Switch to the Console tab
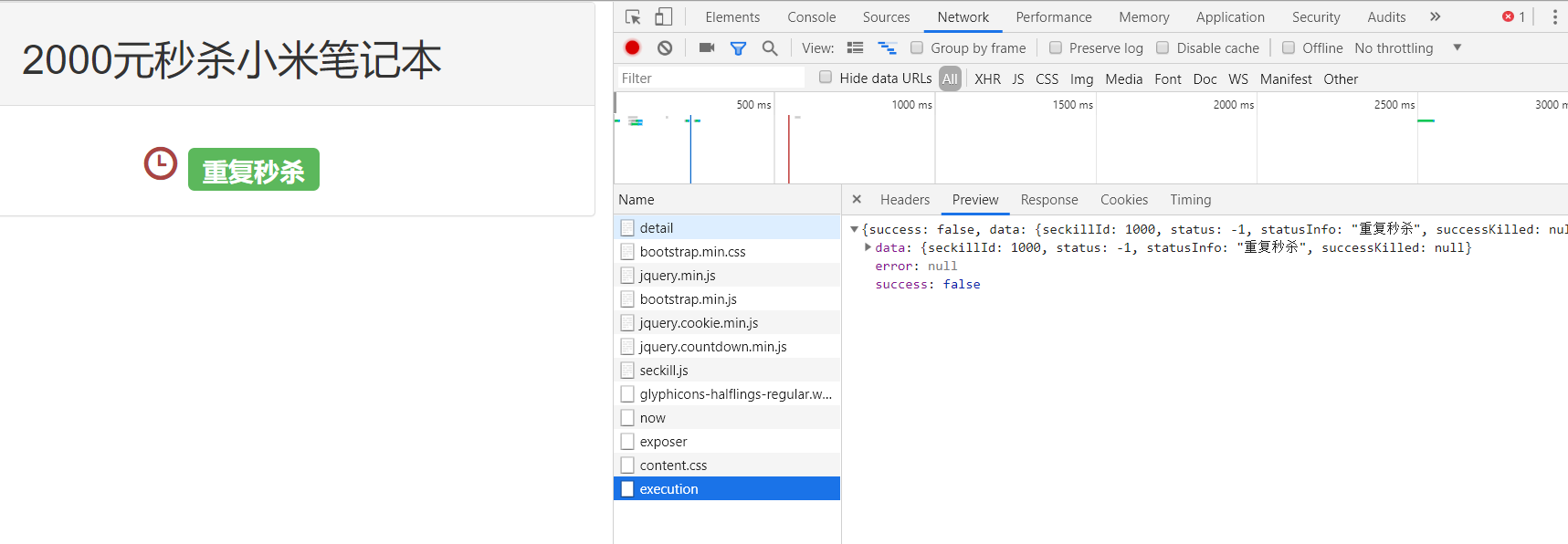Viewport: 1568px width, 544px height. click(812, 17)
